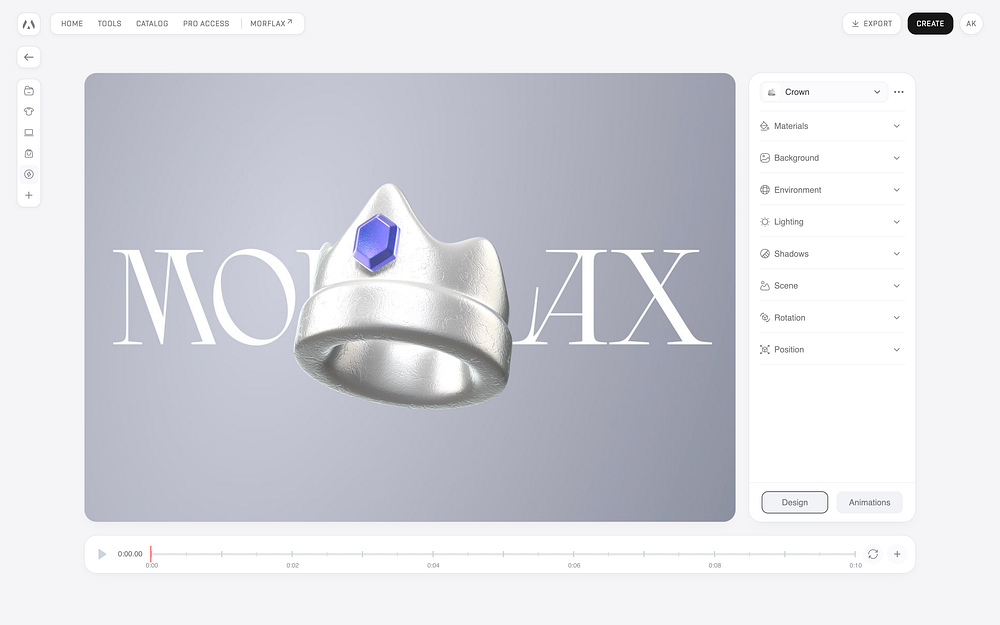
Task: Select the t-shirt apparel icon
Action: [29, 112]
